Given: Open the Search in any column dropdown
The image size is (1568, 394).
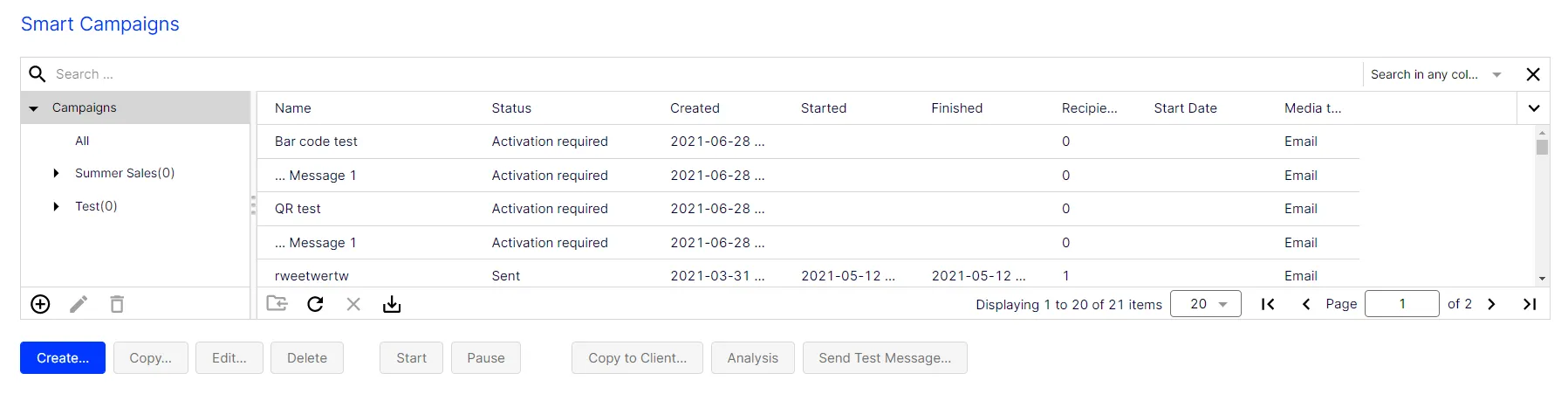Looking at the screenshot, I should click(1435, 74).
